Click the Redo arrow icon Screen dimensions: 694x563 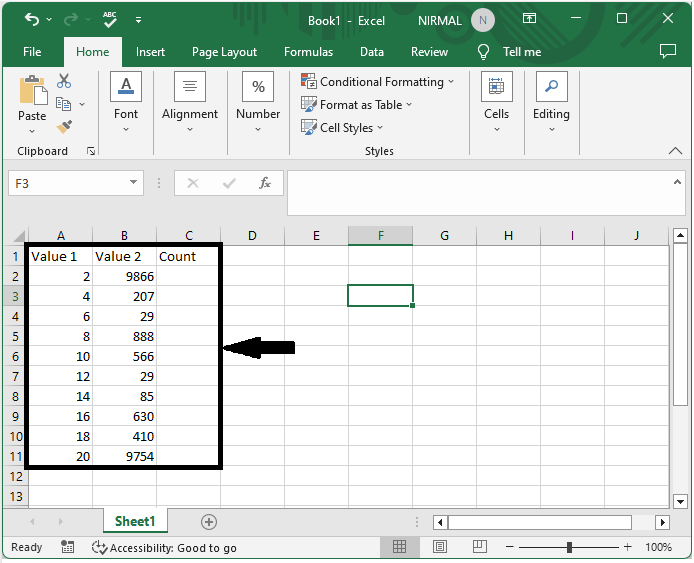tap(71, 19)
